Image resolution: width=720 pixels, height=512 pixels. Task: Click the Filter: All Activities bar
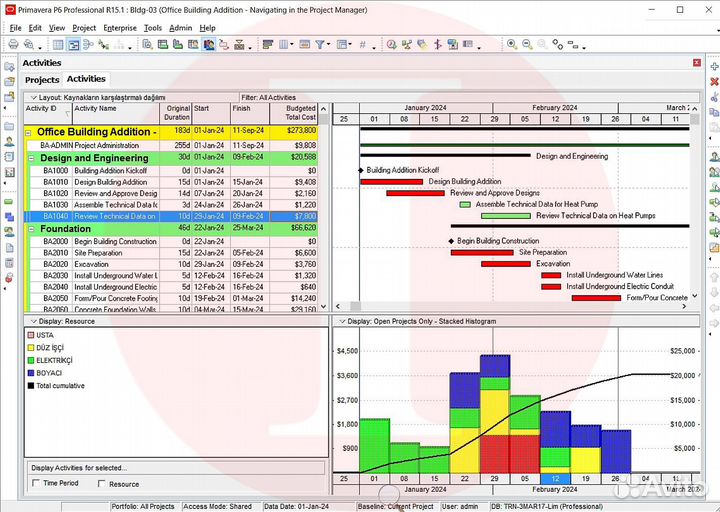coord(469,97)
